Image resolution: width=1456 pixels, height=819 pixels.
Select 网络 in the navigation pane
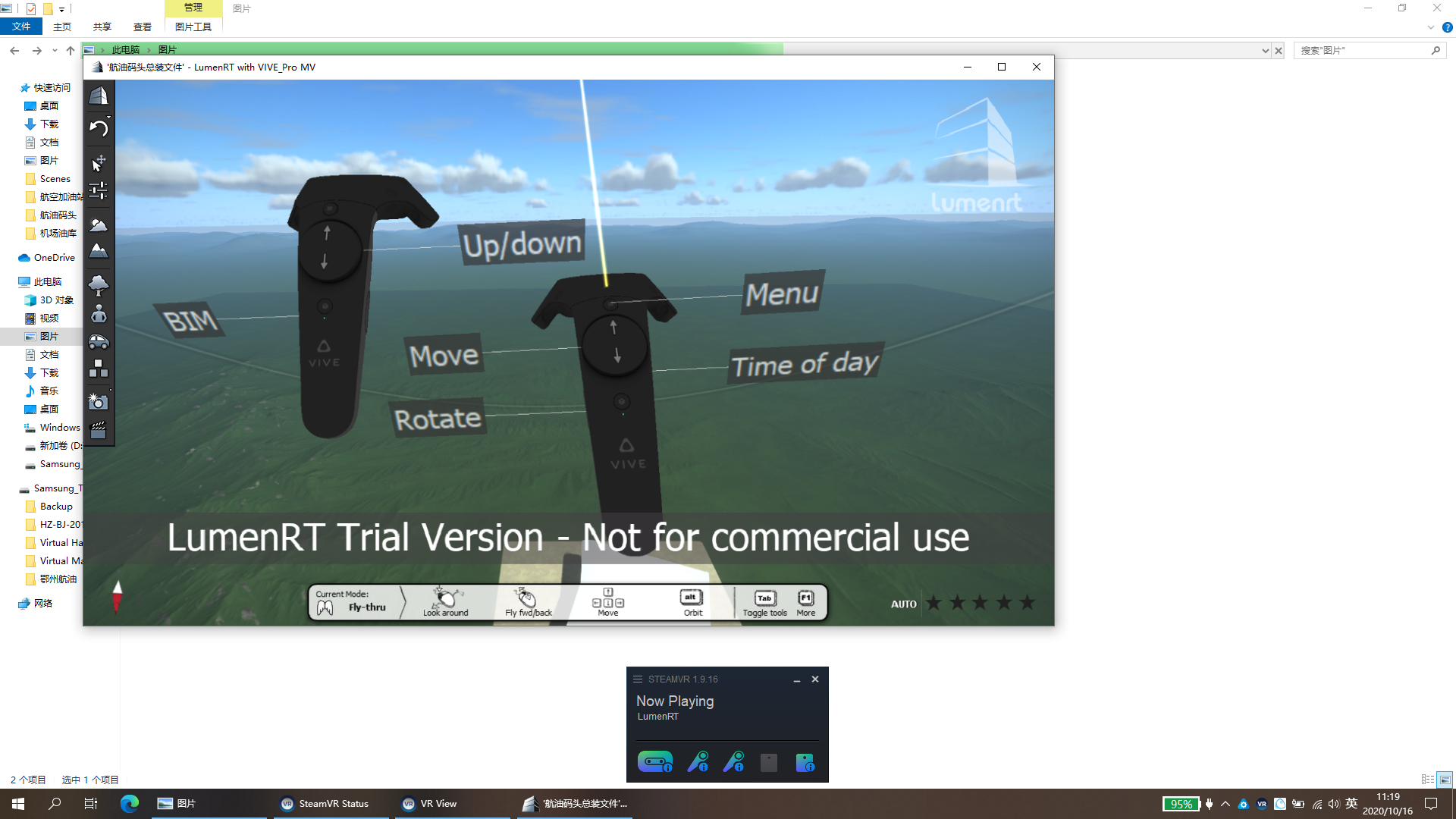click(42, 604)
